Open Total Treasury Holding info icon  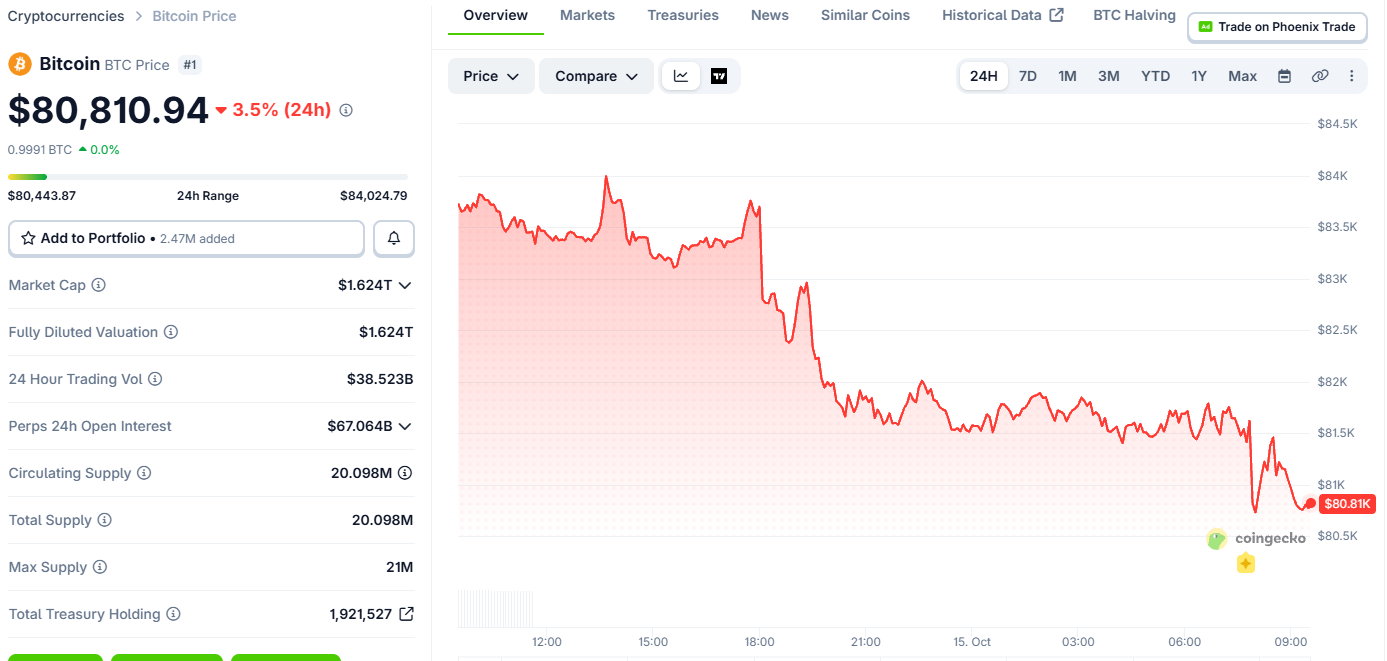(x=173, y=614)
